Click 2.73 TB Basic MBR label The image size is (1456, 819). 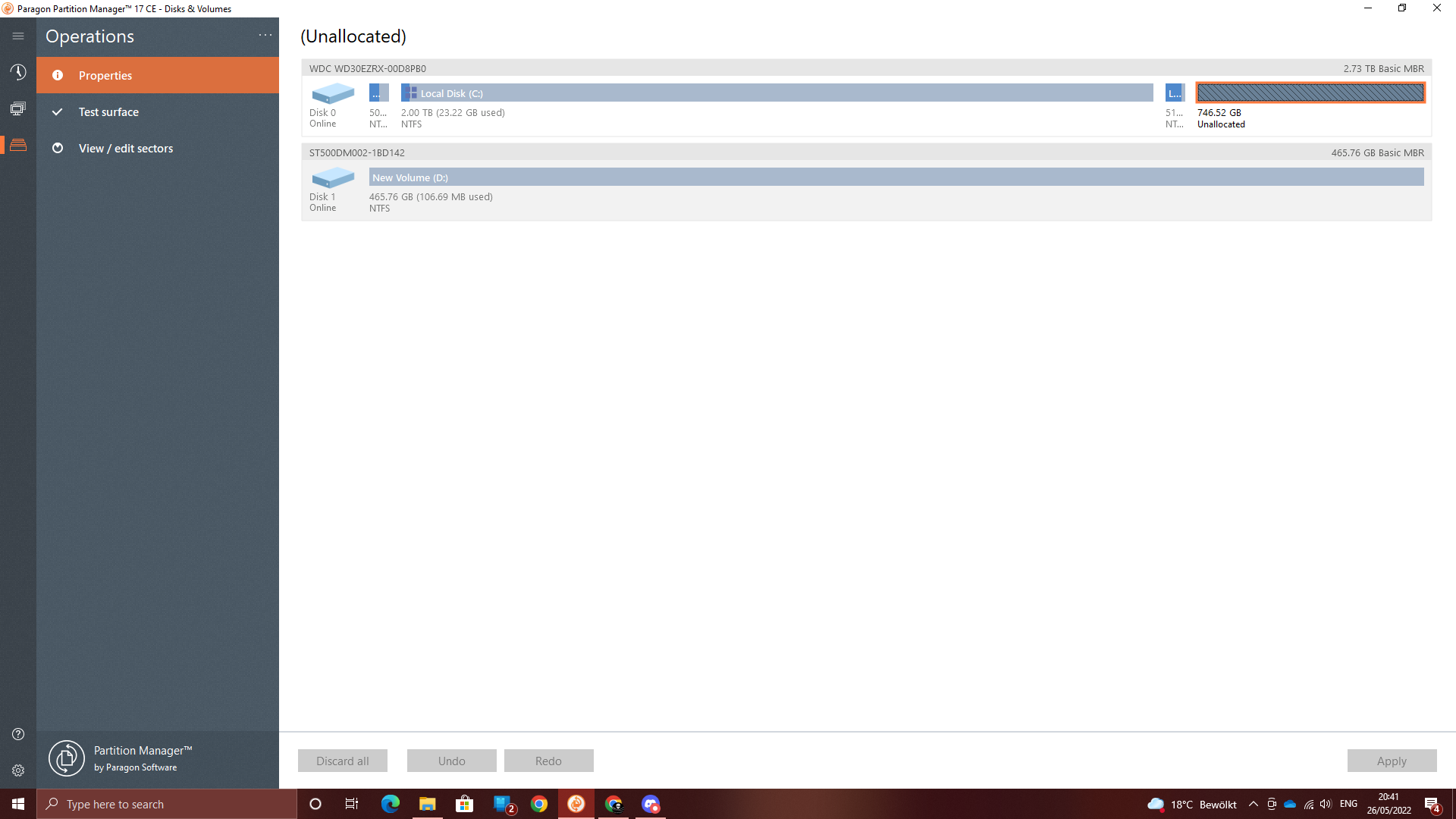(1383, 68)
